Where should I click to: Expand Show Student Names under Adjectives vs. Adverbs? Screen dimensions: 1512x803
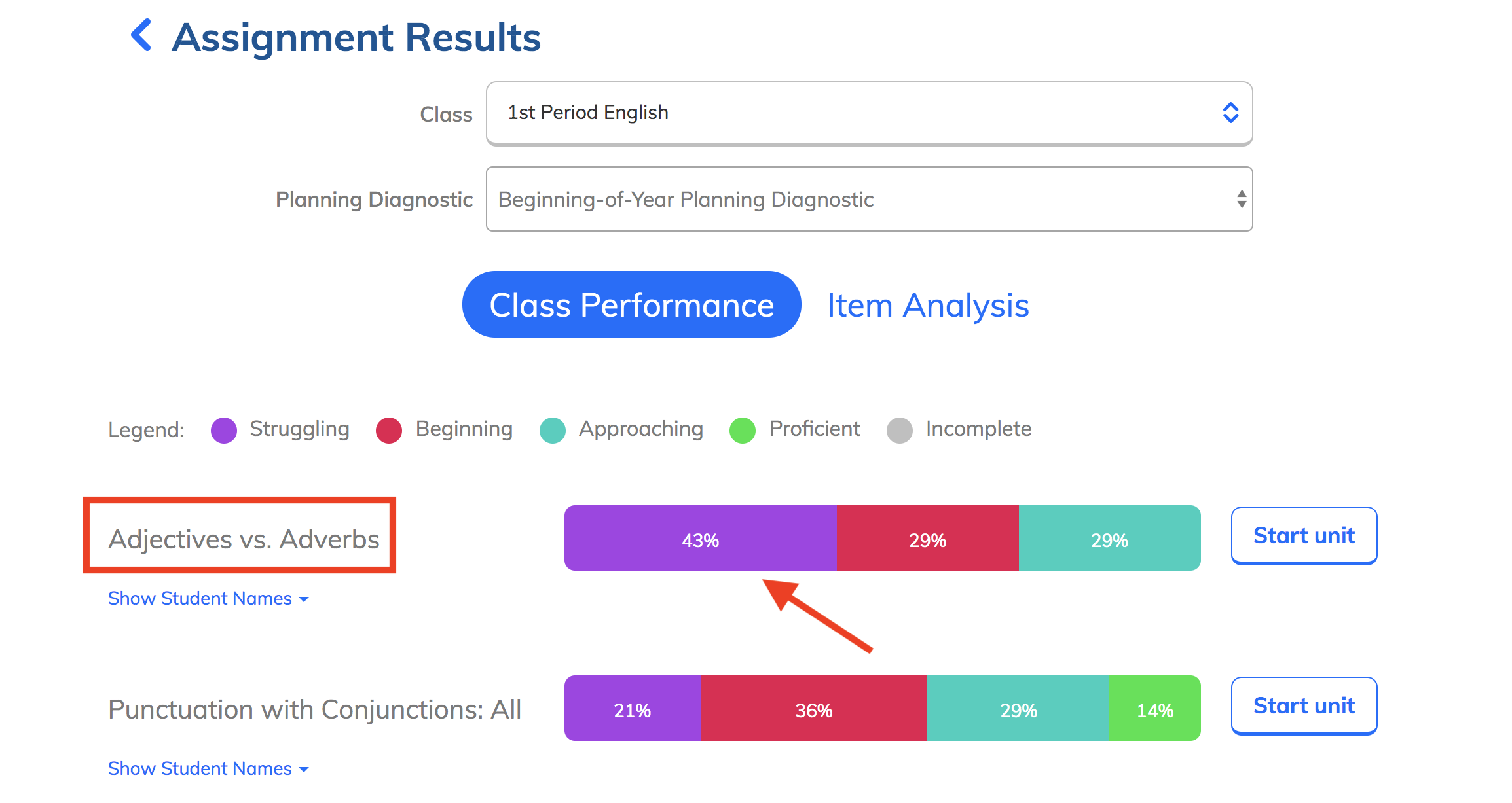[208, 598]
